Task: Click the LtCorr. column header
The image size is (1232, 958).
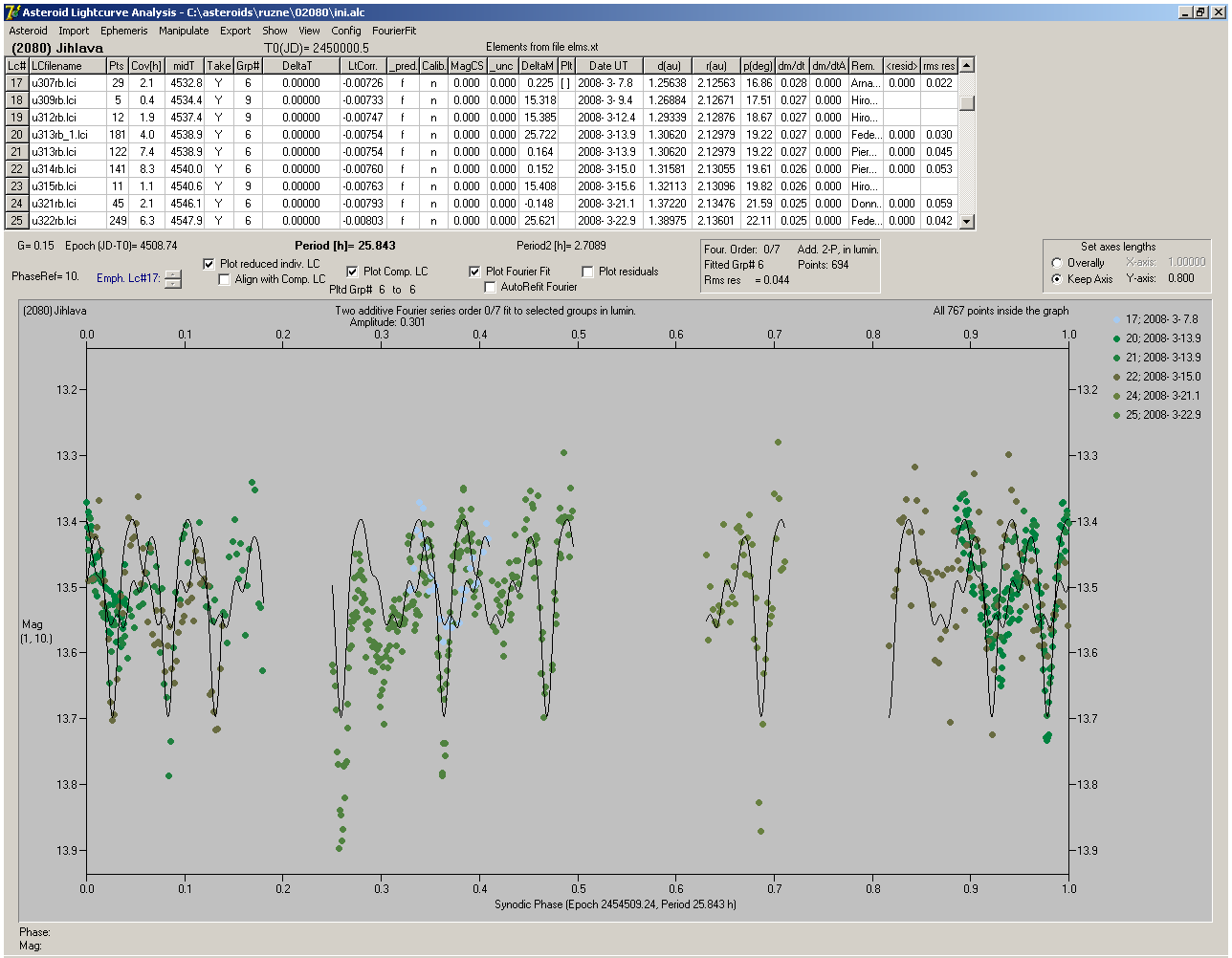Action: [363, 66]
